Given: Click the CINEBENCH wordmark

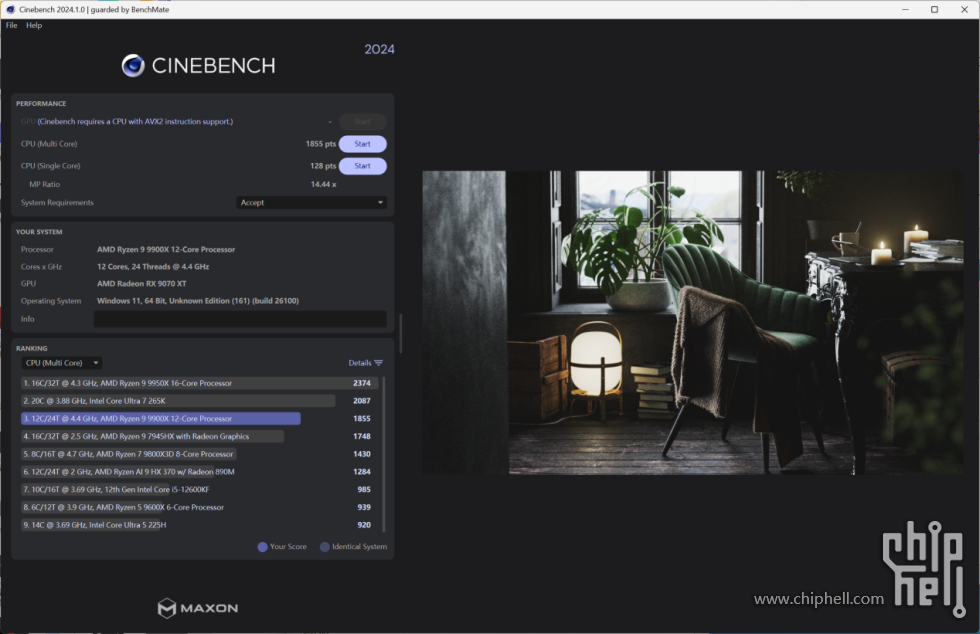Looking at the screenshot, I should point(213,66).
